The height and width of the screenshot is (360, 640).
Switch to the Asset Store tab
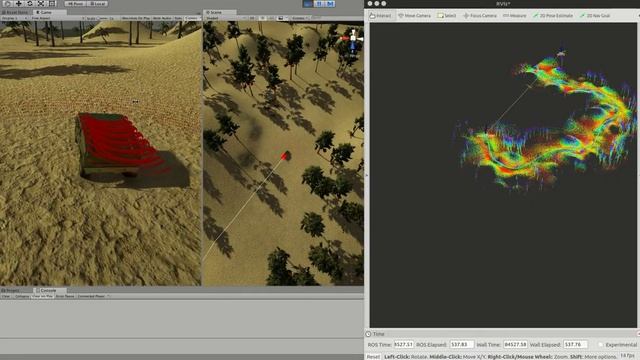16,12
